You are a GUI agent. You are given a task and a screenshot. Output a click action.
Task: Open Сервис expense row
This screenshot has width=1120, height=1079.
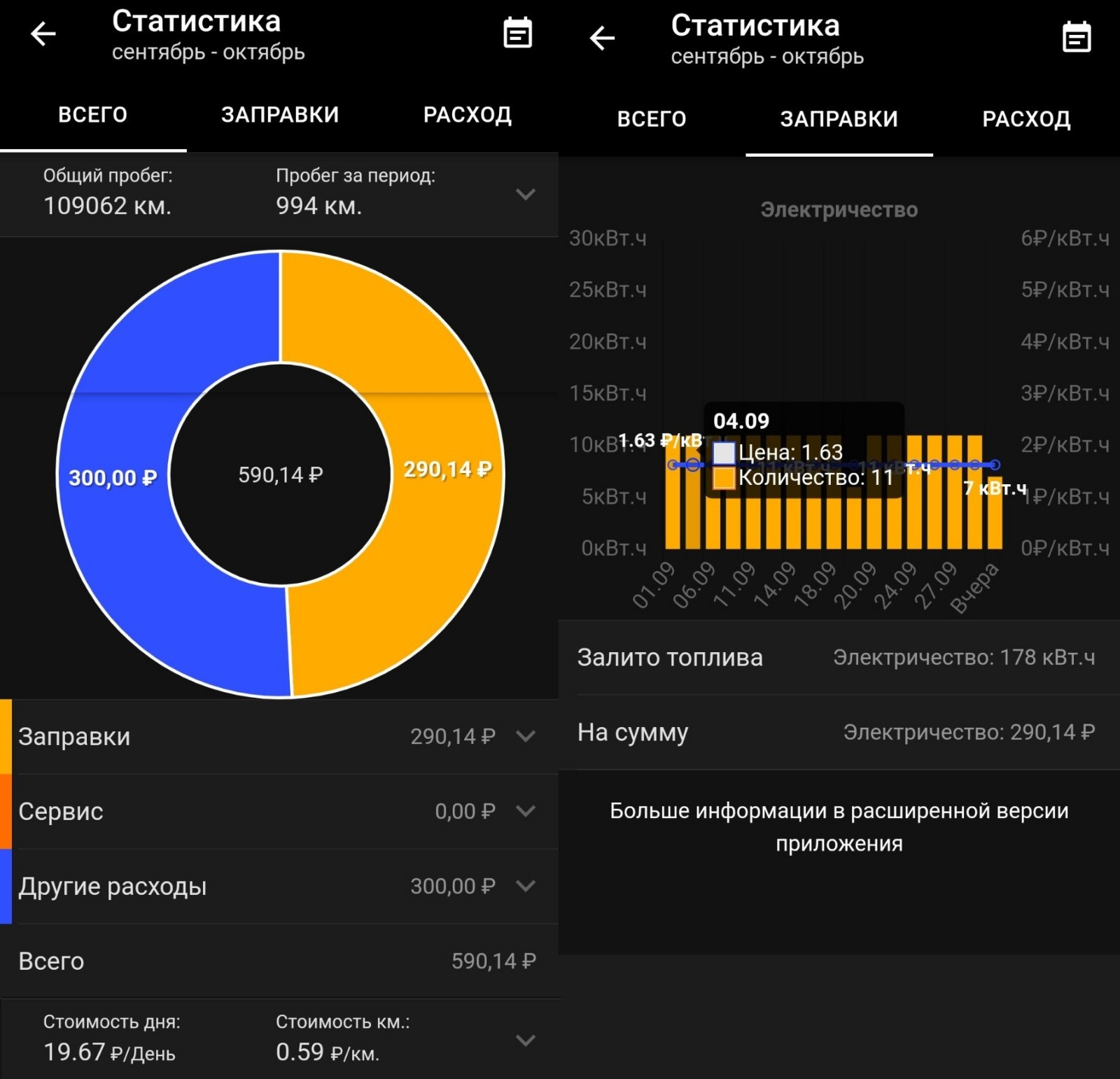click(279, 811)
